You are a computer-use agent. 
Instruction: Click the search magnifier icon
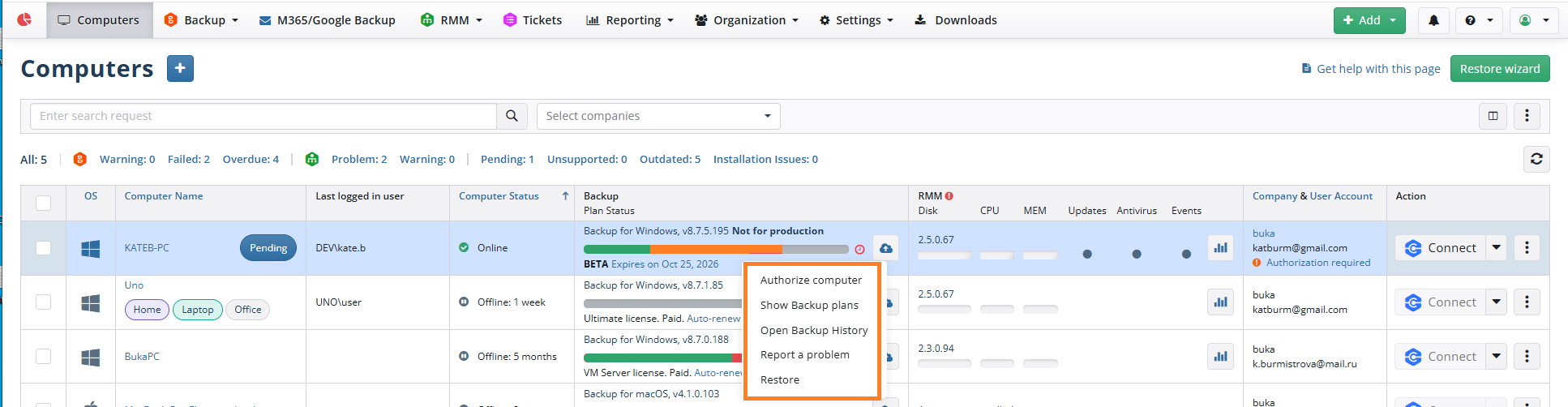point(512,116)
